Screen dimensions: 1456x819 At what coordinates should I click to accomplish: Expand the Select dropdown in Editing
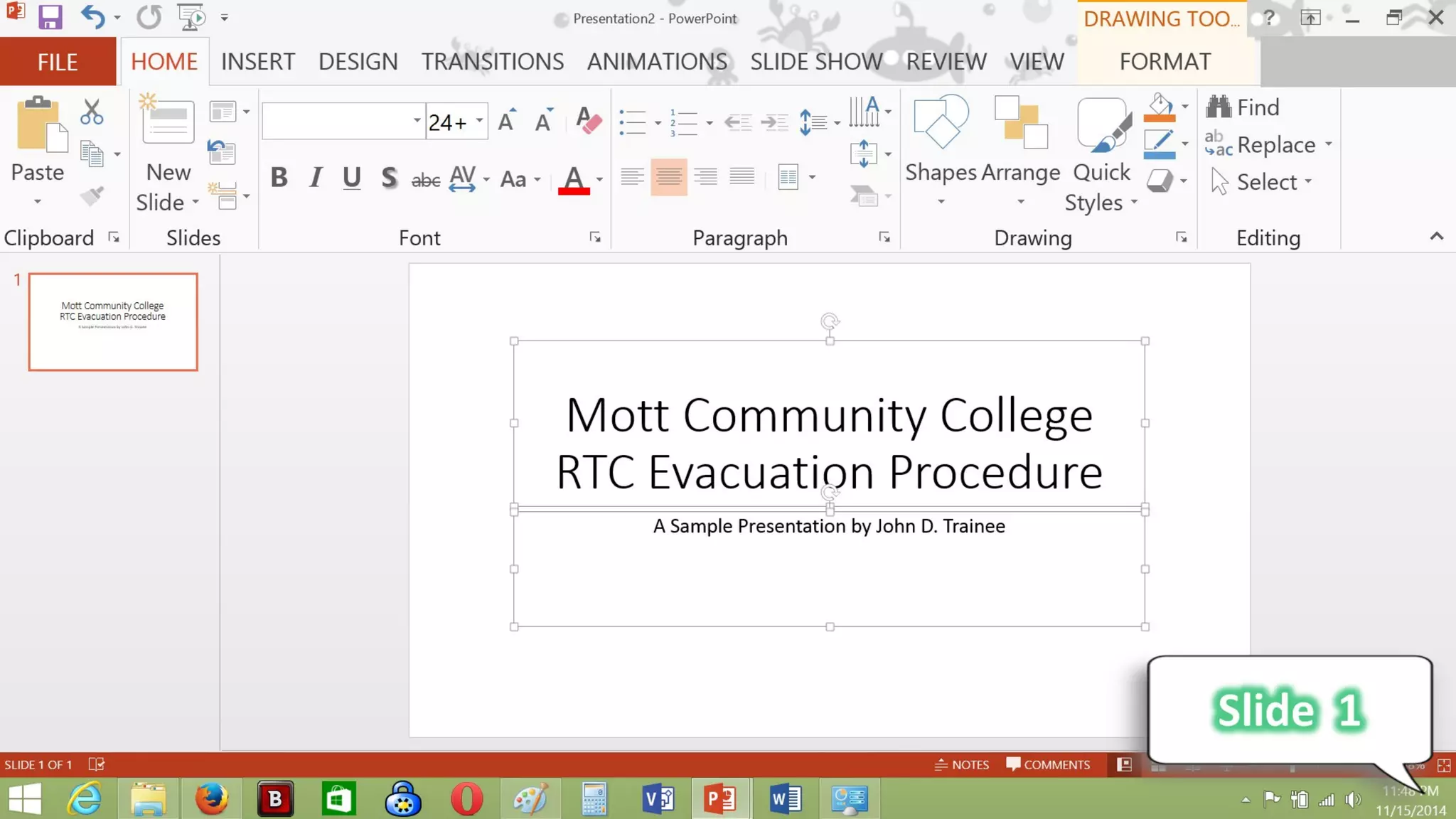tap(1308, 182)
